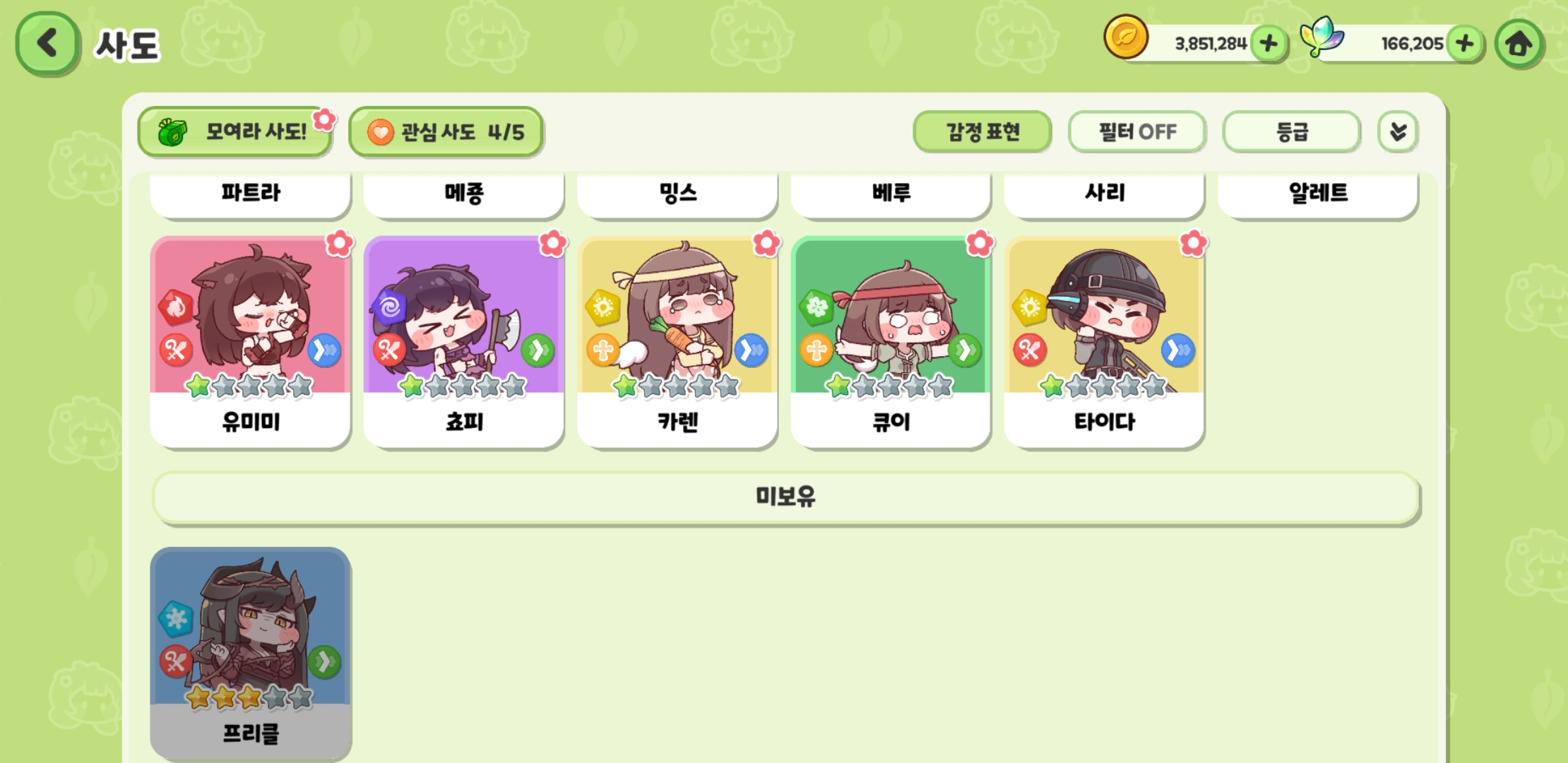Screen dimensions: 1568x763
Task: Toggle 관심 사도 favorites filter
Action: pos(446,131)
